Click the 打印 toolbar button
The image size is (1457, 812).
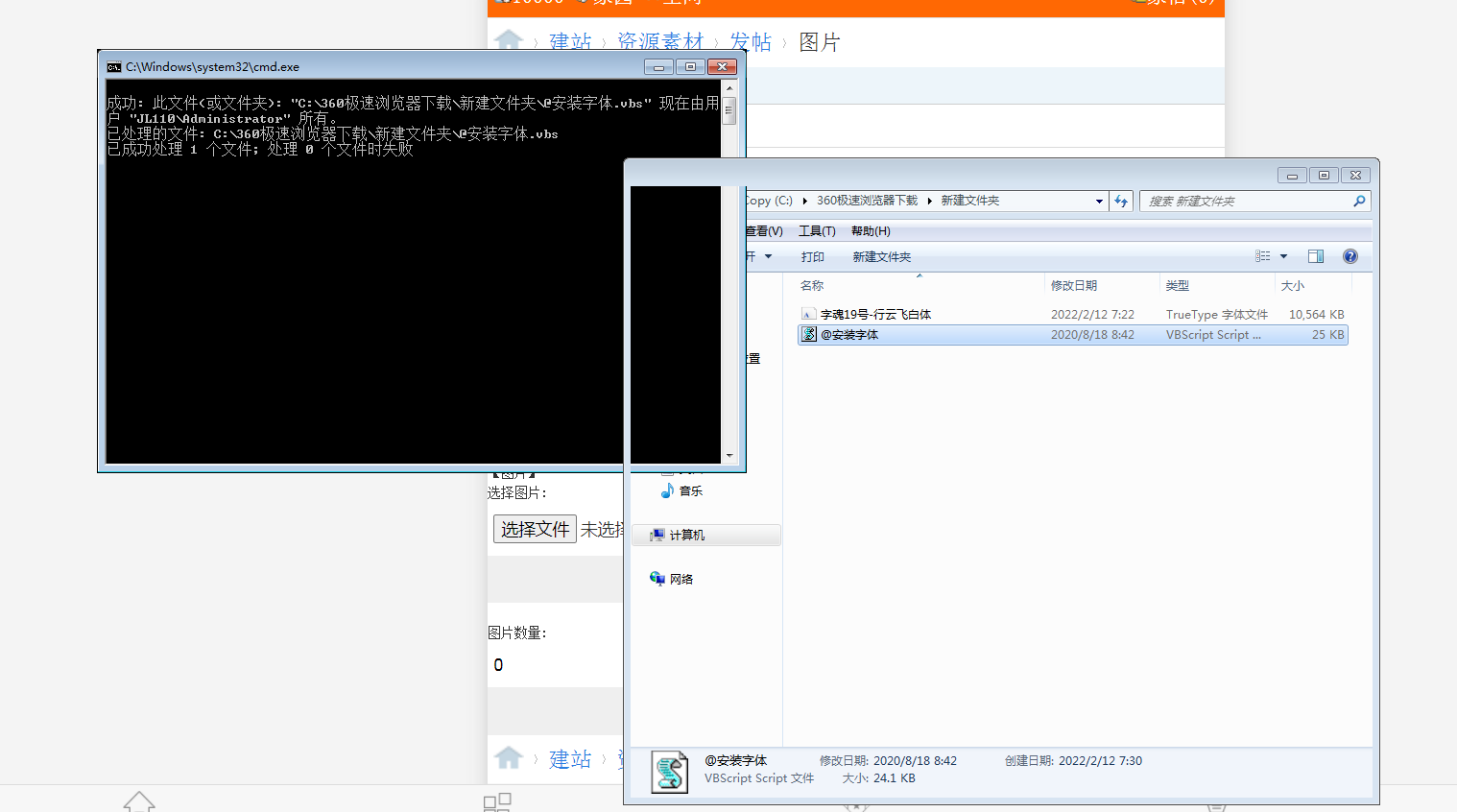(812, 256)
